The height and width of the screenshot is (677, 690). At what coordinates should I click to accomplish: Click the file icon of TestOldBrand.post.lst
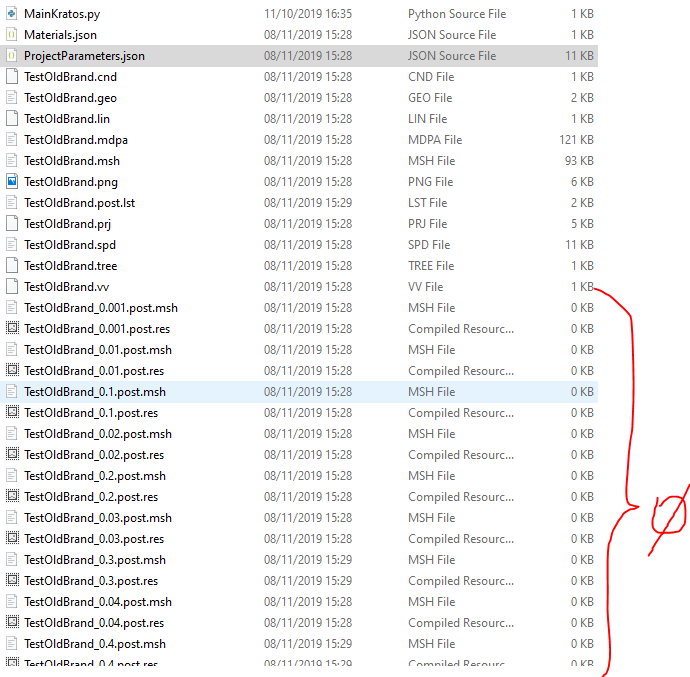click(12, 203)
